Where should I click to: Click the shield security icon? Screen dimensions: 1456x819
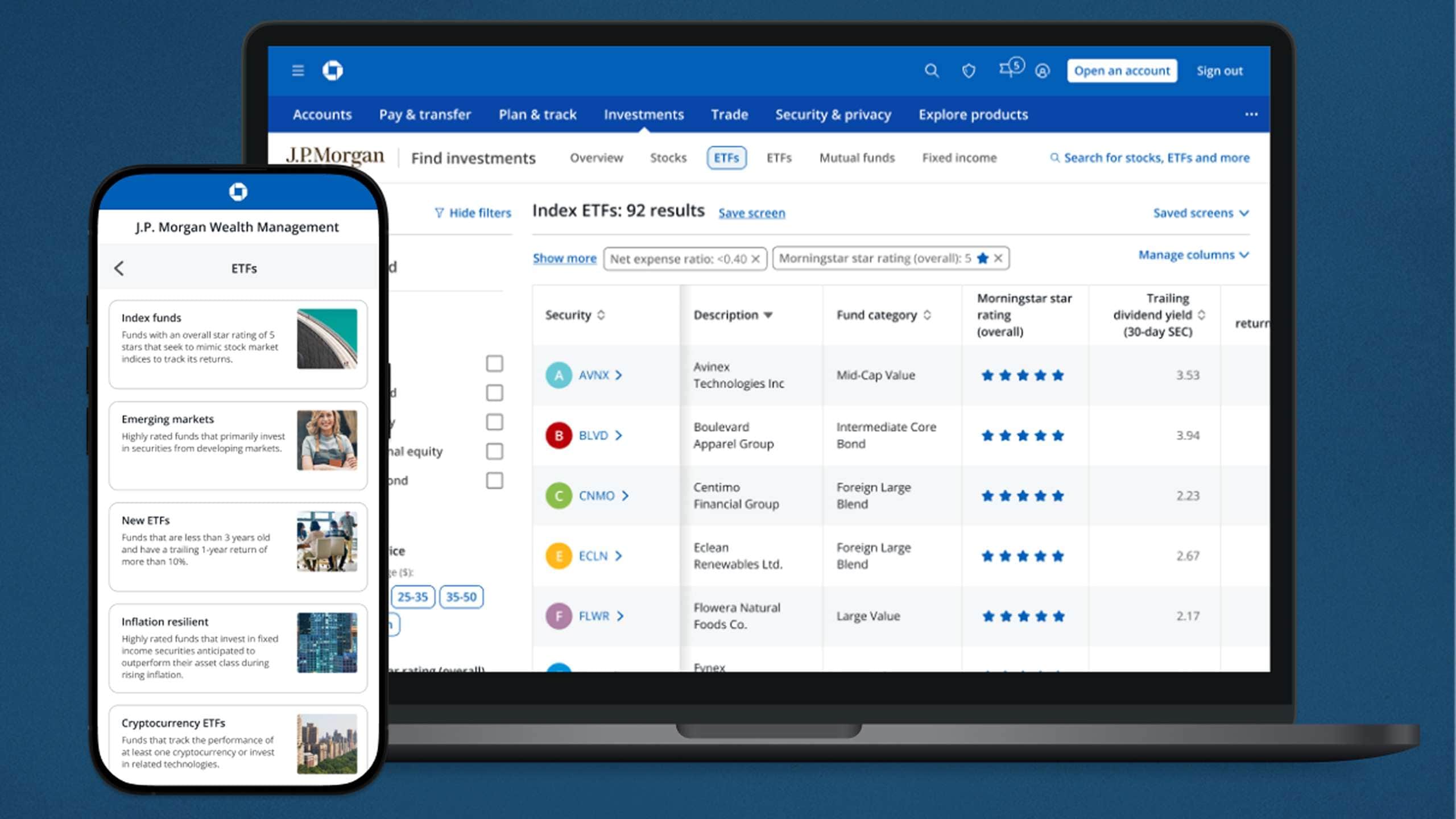(x=969, y=71)
